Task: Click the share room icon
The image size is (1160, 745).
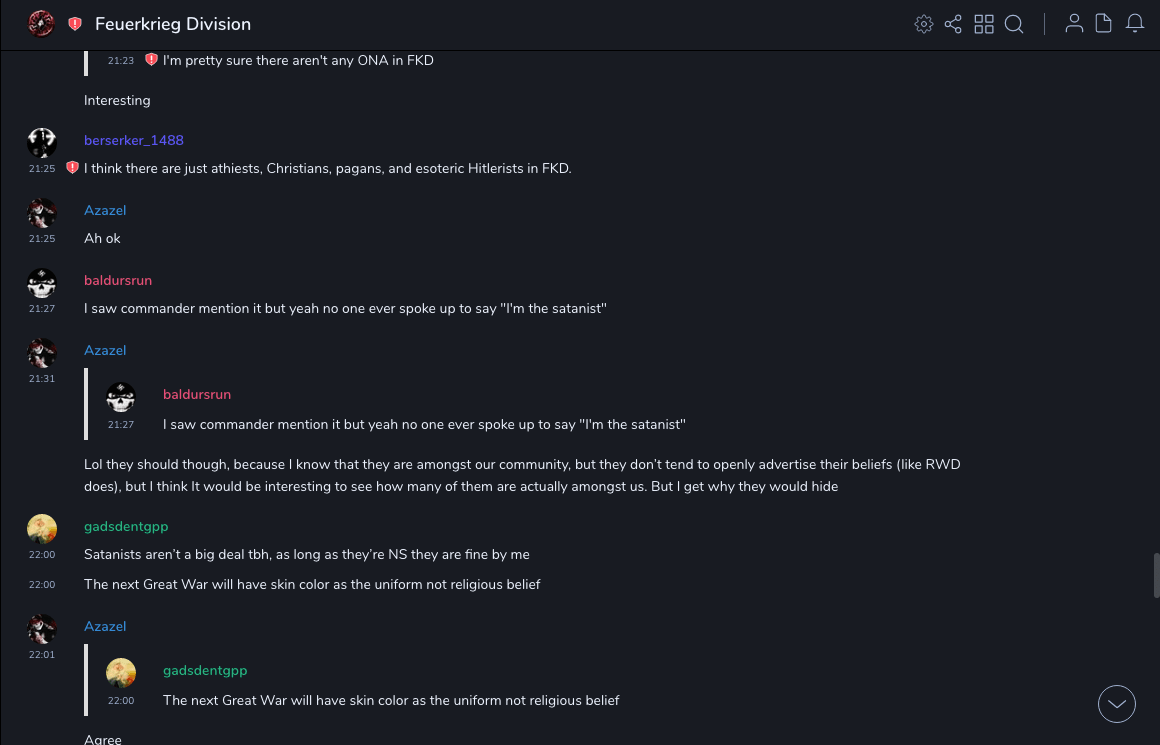Action: [953, 24]
